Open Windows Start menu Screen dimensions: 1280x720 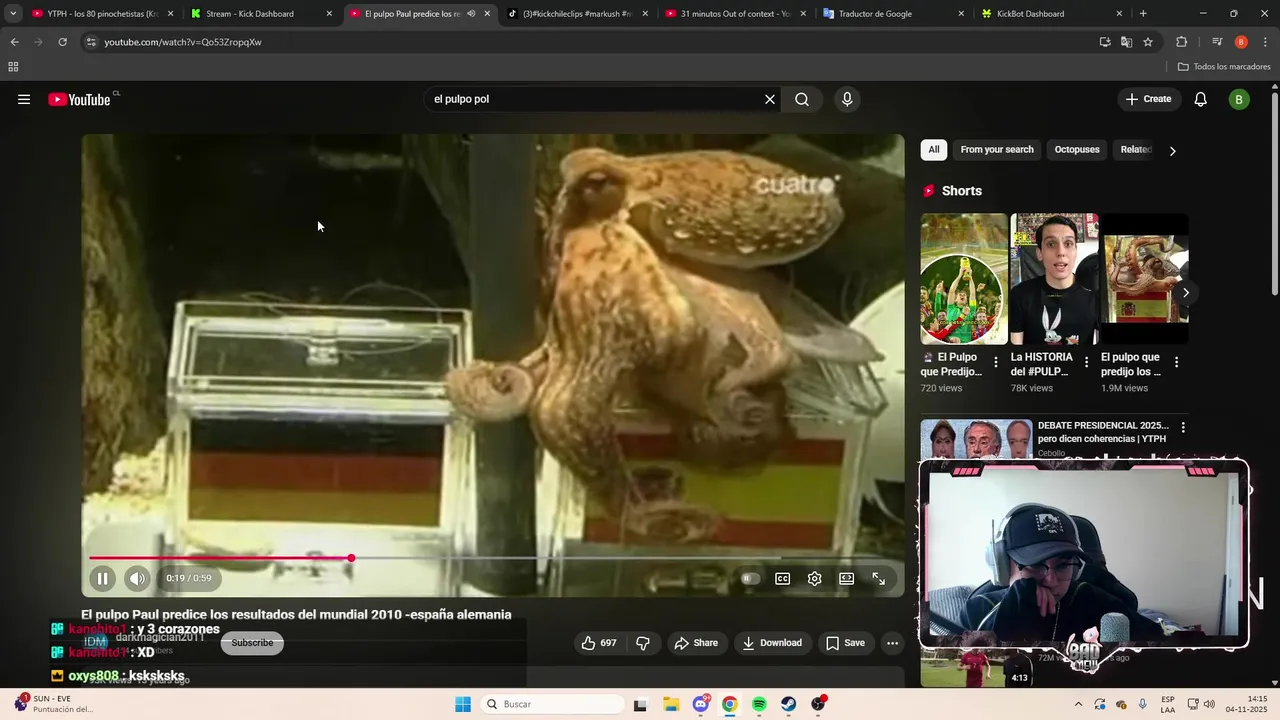[463, 704]
